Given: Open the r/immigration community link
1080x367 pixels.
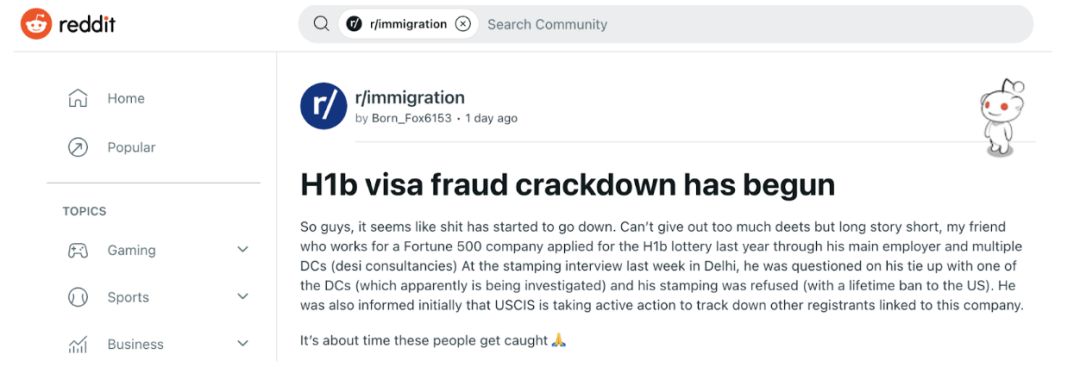Looking at the screenshot, I should click(x=410, y=97).
